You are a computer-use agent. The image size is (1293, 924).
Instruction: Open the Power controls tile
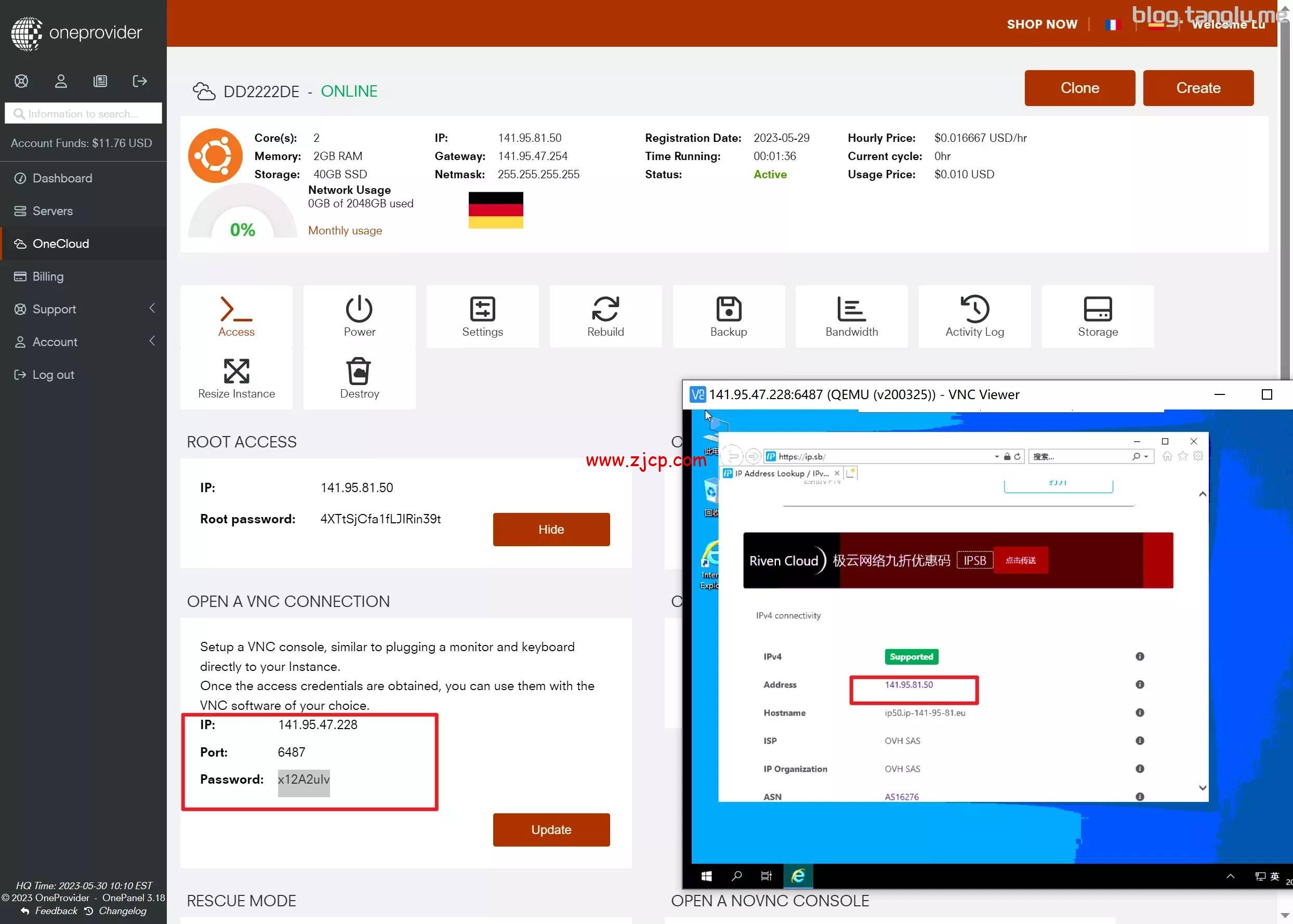(x=359, y=316)
